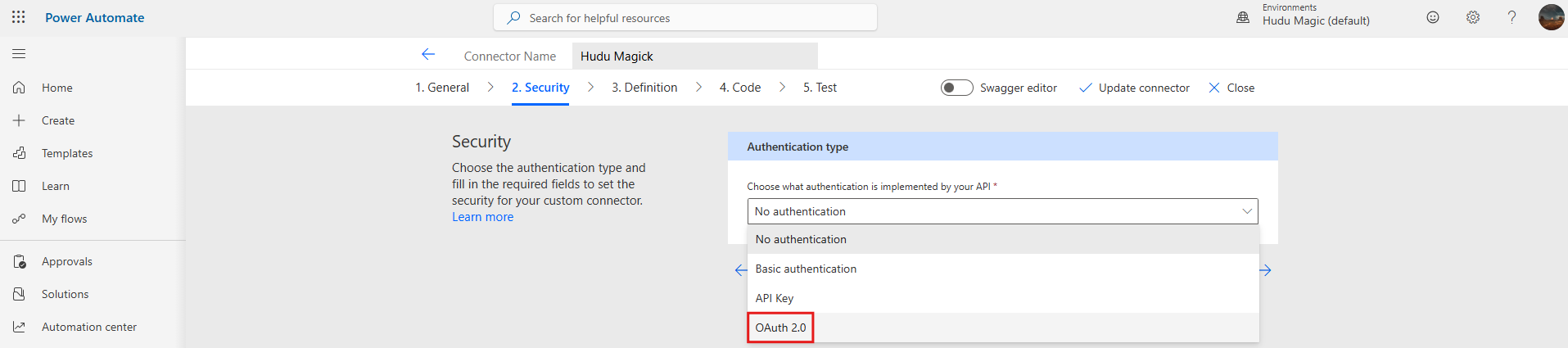Click the next step right arrow
This screenshot has height=348, width=1568.
click(x=1266, y=270)
